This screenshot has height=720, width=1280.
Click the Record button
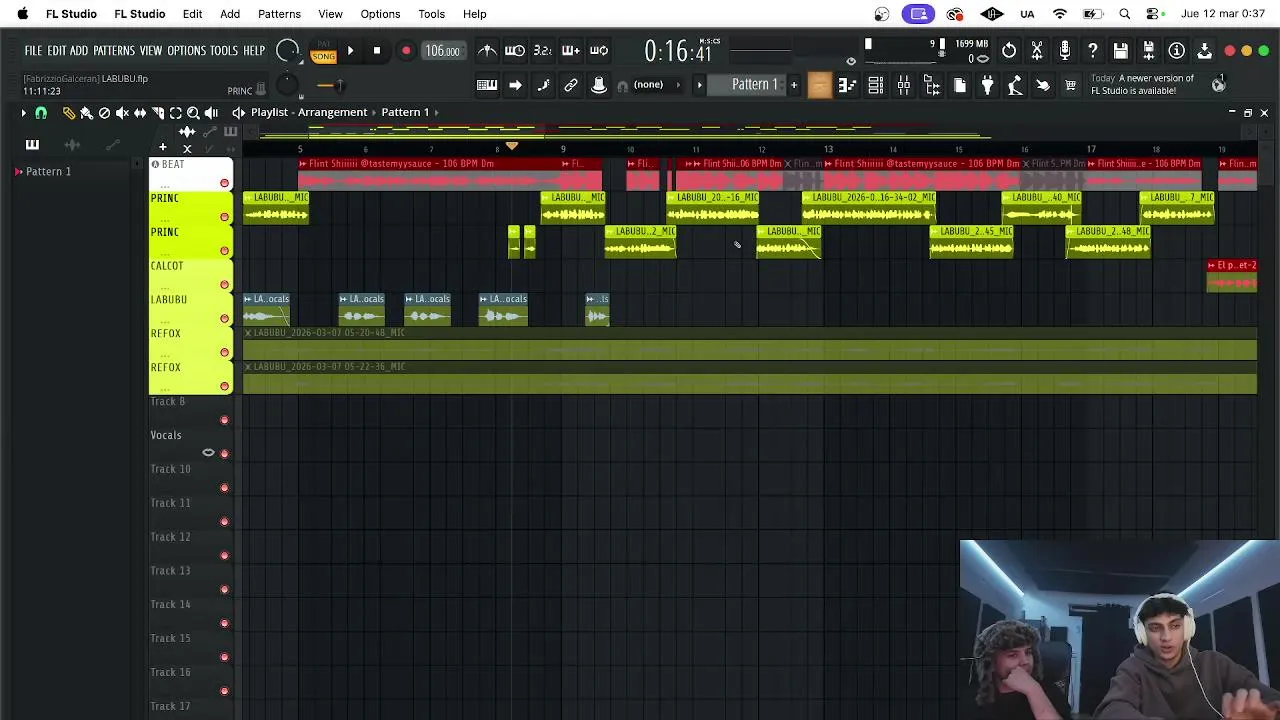406,51
